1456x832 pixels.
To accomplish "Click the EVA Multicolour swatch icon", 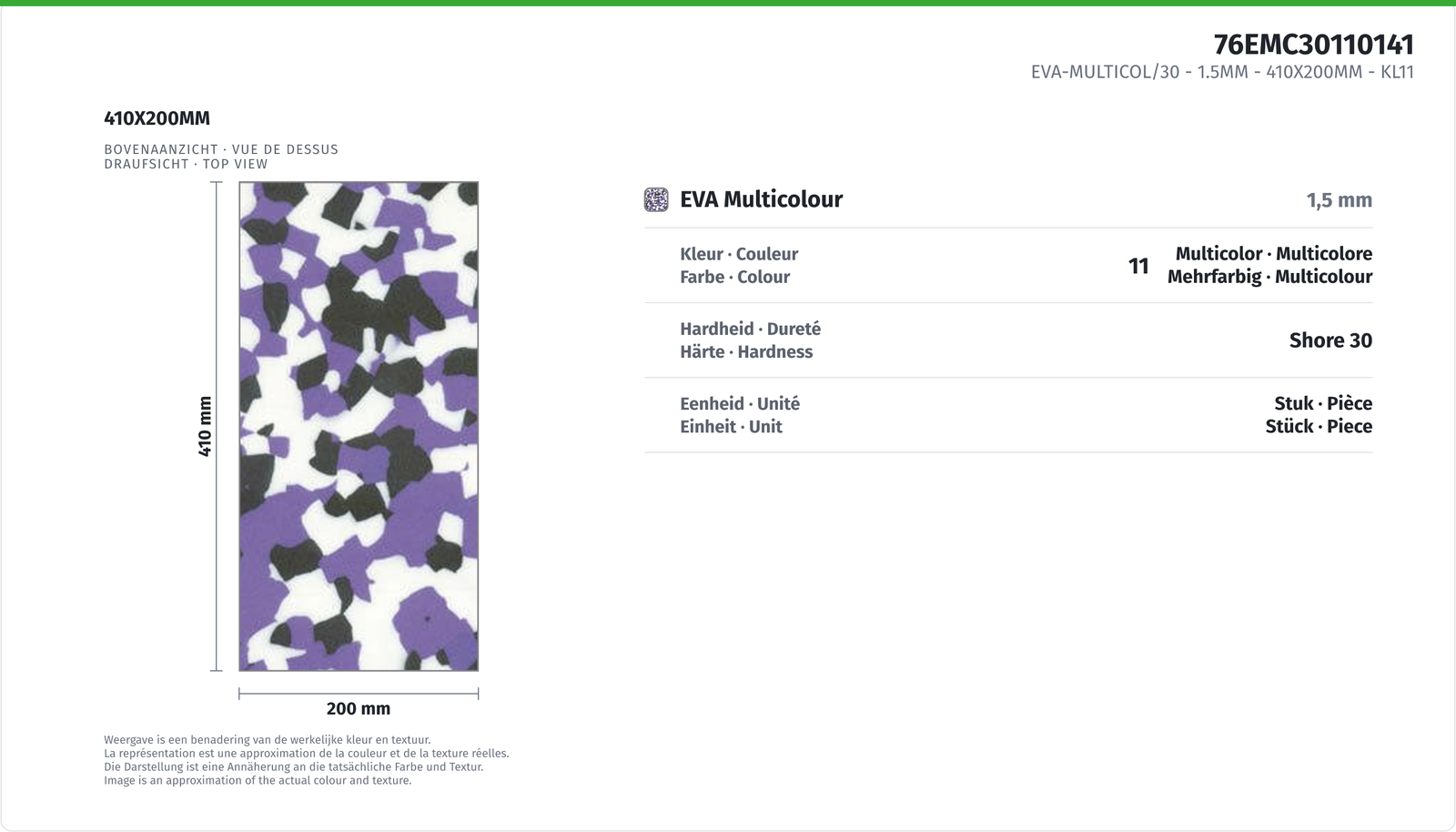I will coord(656,199).
